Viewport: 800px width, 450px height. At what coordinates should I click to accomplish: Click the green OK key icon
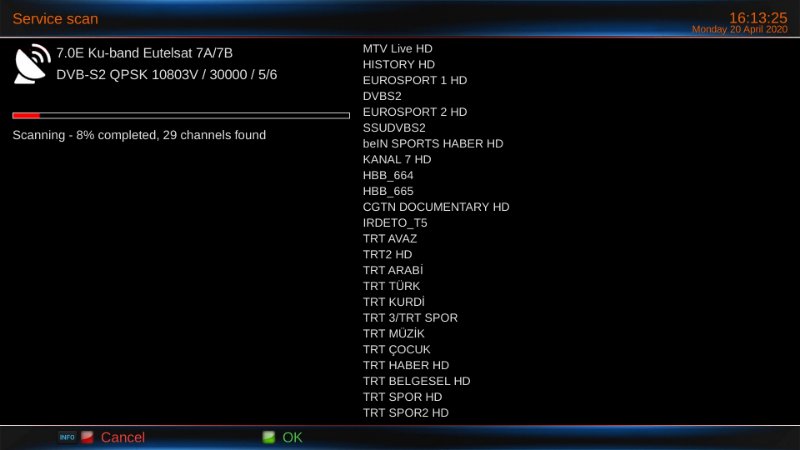click(x=268, y=437)
